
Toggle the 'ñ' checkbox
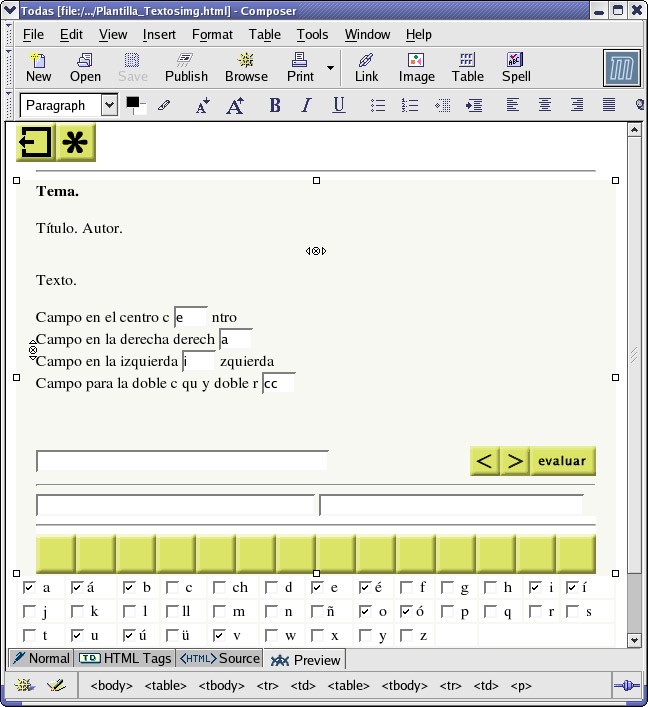[x=317, y=611]
